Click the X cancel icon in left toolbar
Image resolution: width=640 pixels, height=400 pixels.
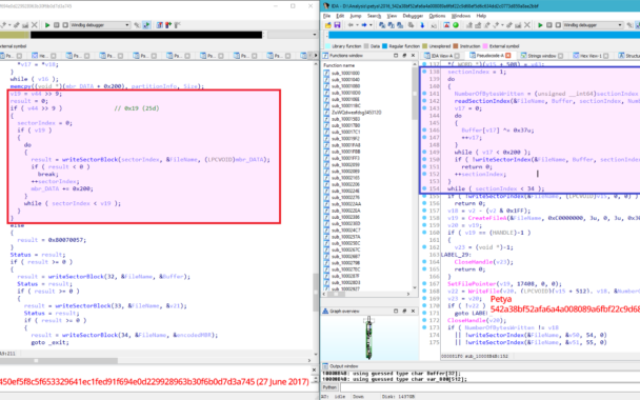tap(34, 25)
